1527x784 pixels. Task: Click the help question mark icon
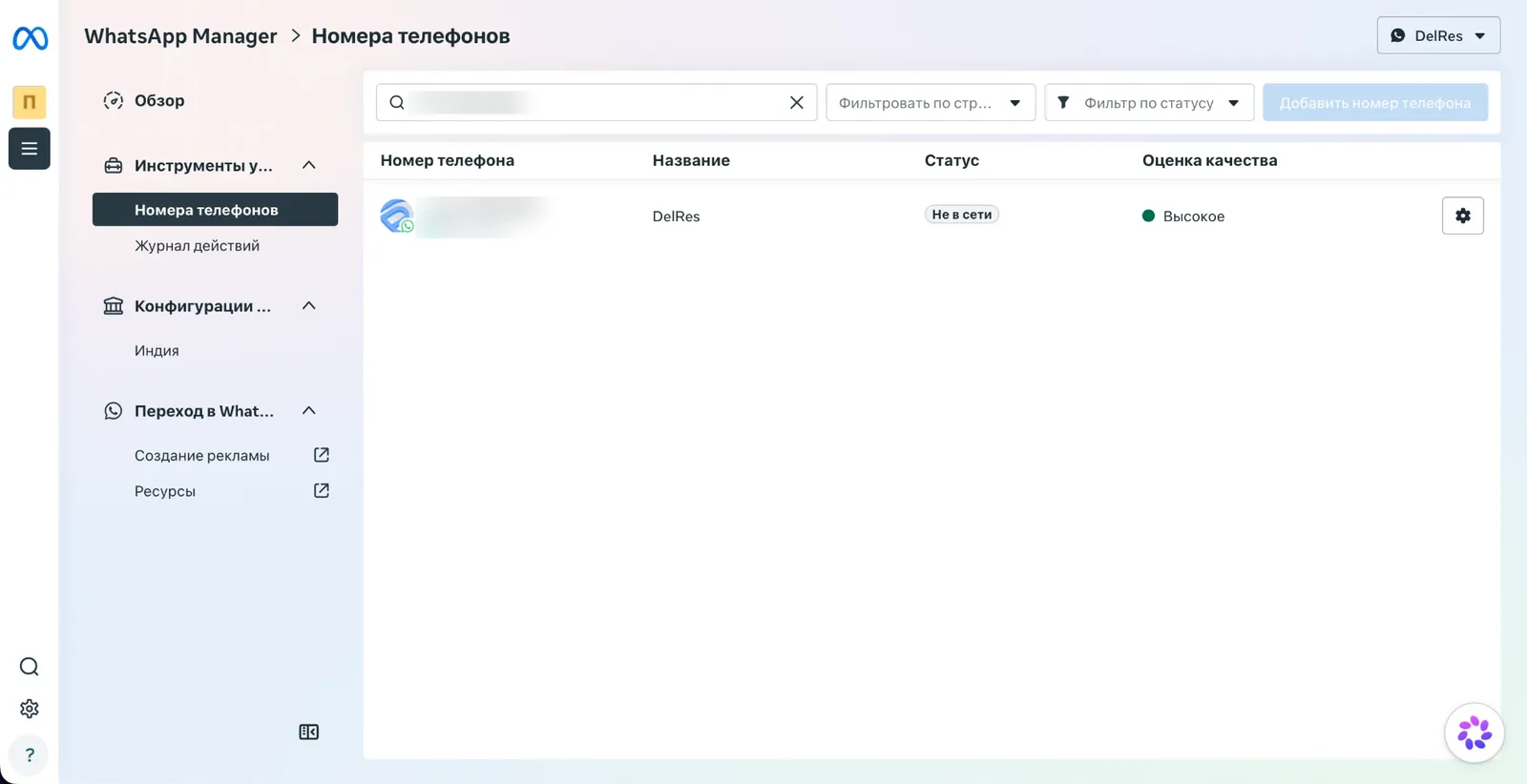[30, 754]
